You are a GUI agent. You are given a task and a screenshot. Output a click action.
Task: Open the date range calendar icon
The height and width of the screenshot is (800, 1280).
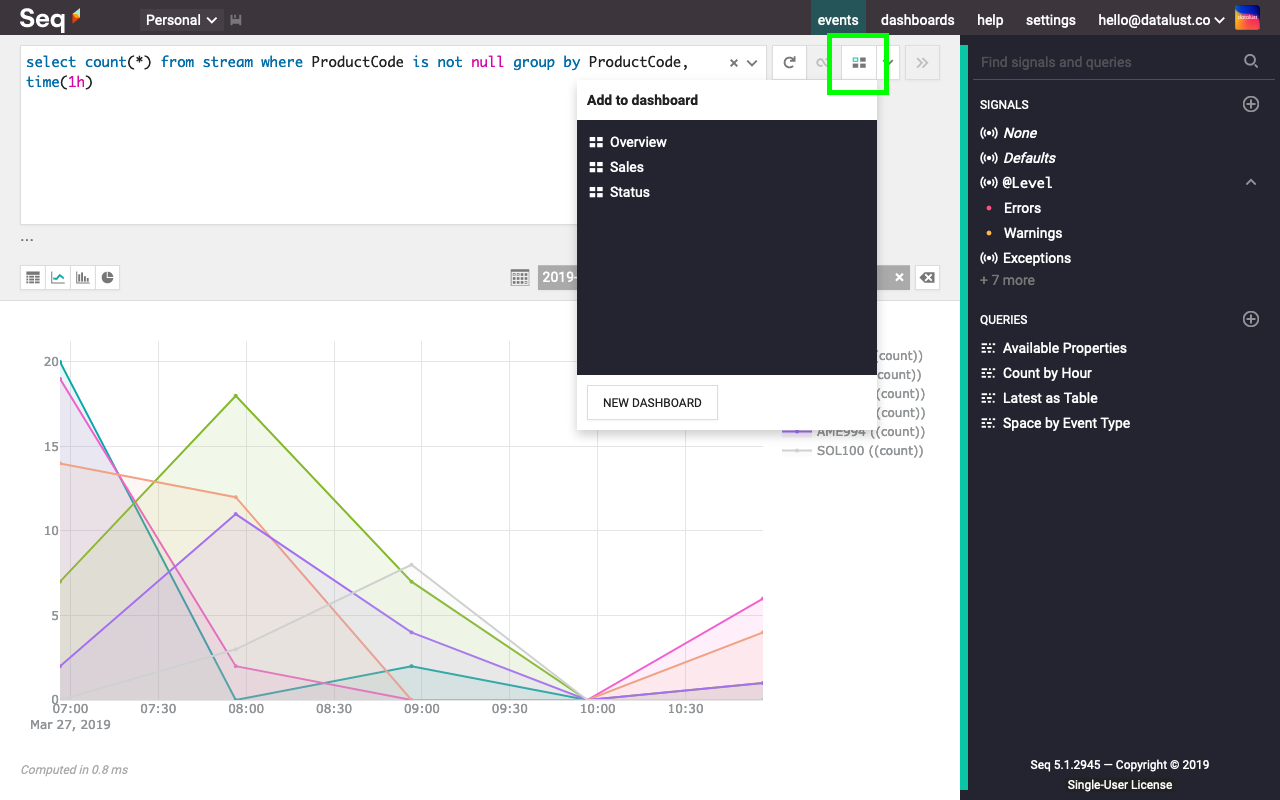(520, 277)
